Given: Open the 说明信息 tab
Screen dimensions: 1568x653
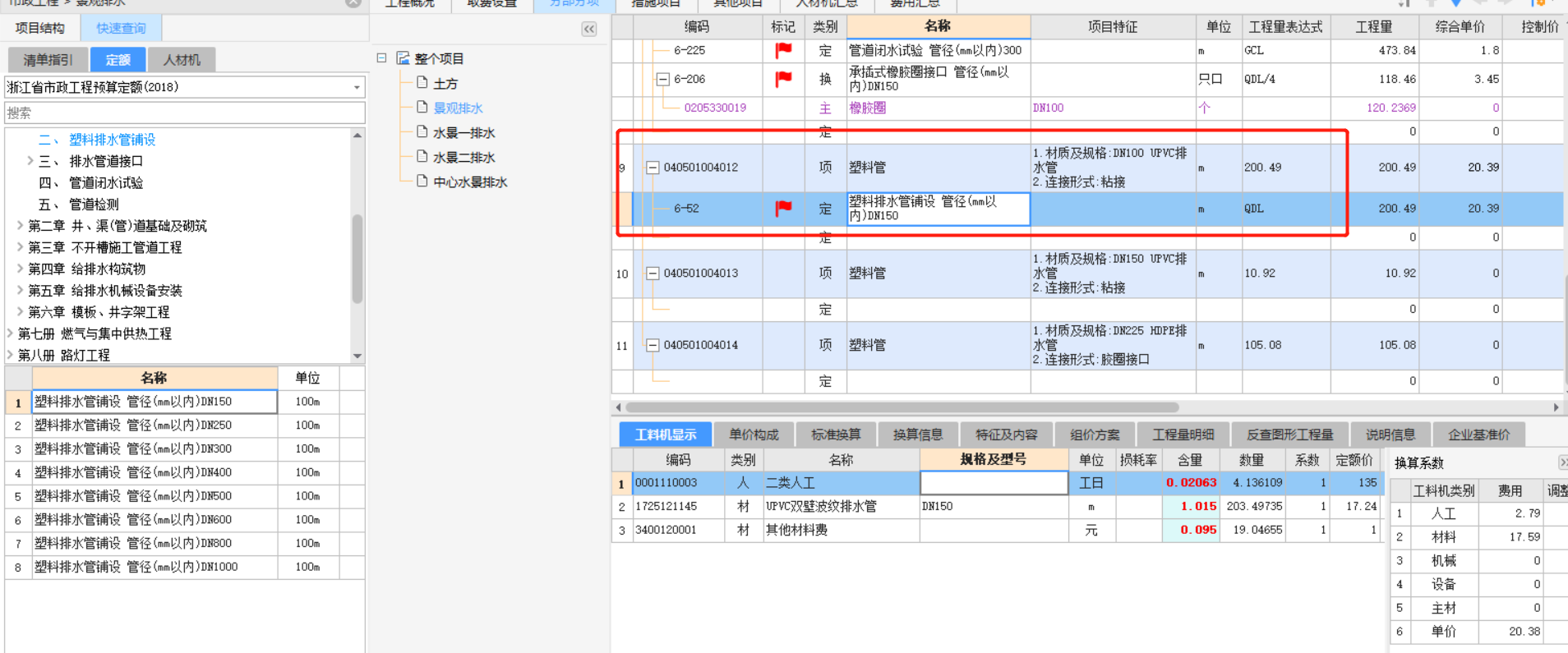Looking at the screenshot, I should tap(1390, 435).
